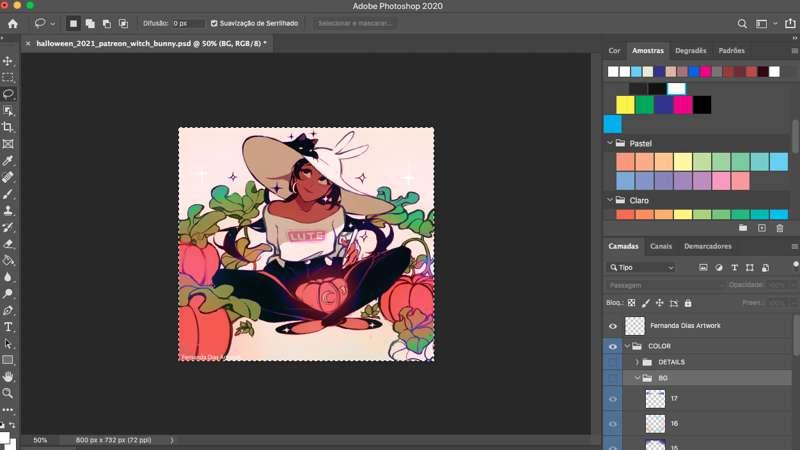This screenshot has height=450, width=800.
Task: Create a new swatch
Action: coord(762,228)
